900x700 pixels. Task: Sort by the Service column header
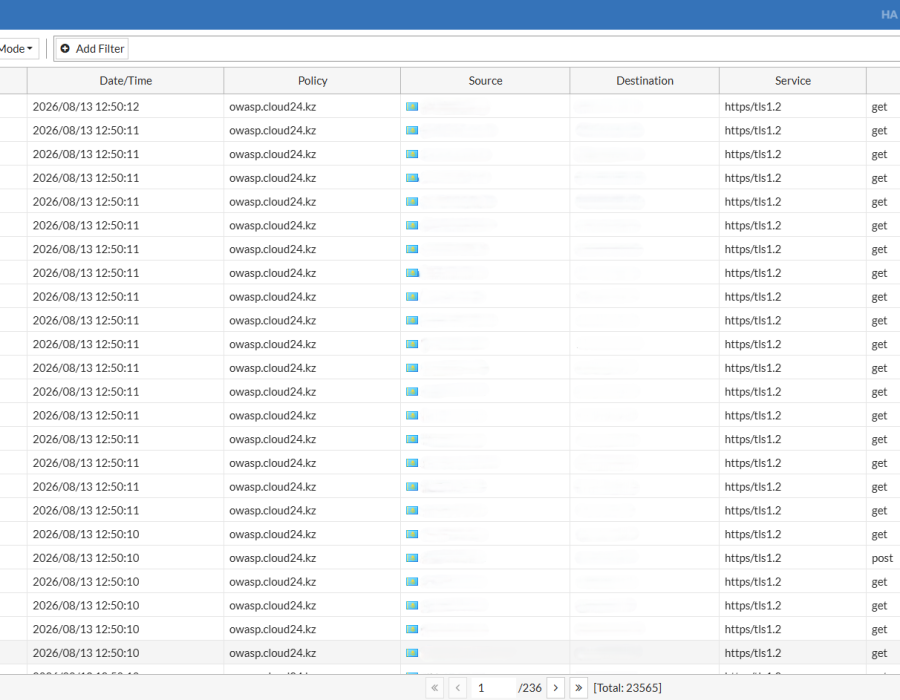(793, 81)
